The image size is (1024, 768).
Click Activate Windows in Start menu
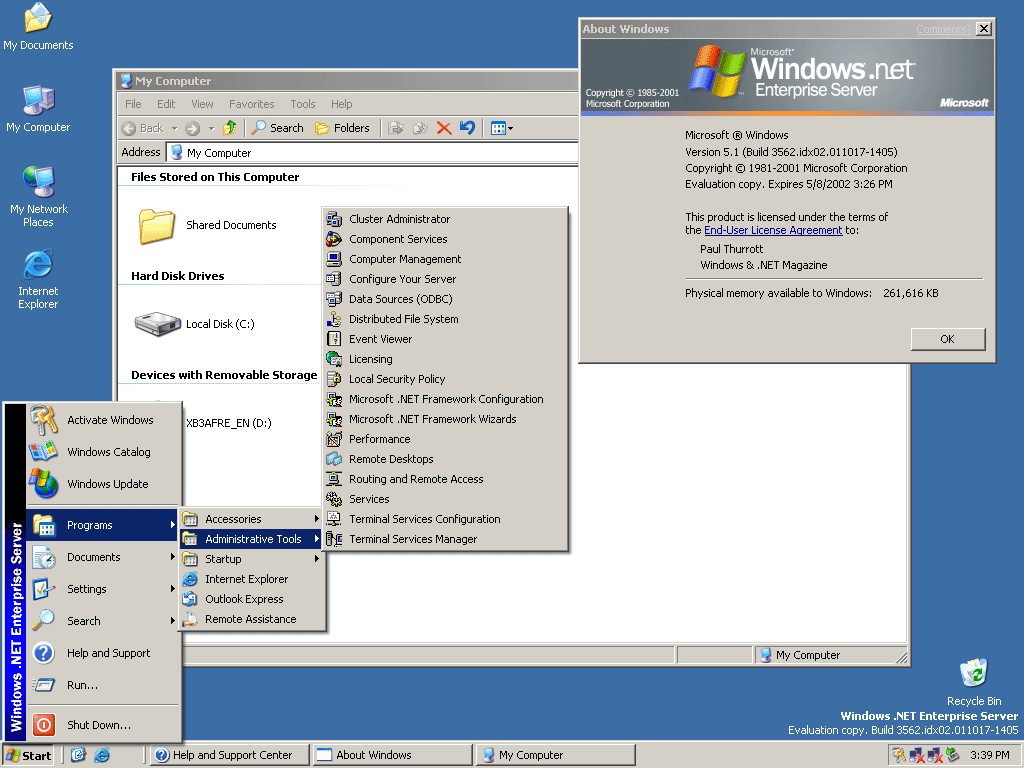[x=103, y=420]
